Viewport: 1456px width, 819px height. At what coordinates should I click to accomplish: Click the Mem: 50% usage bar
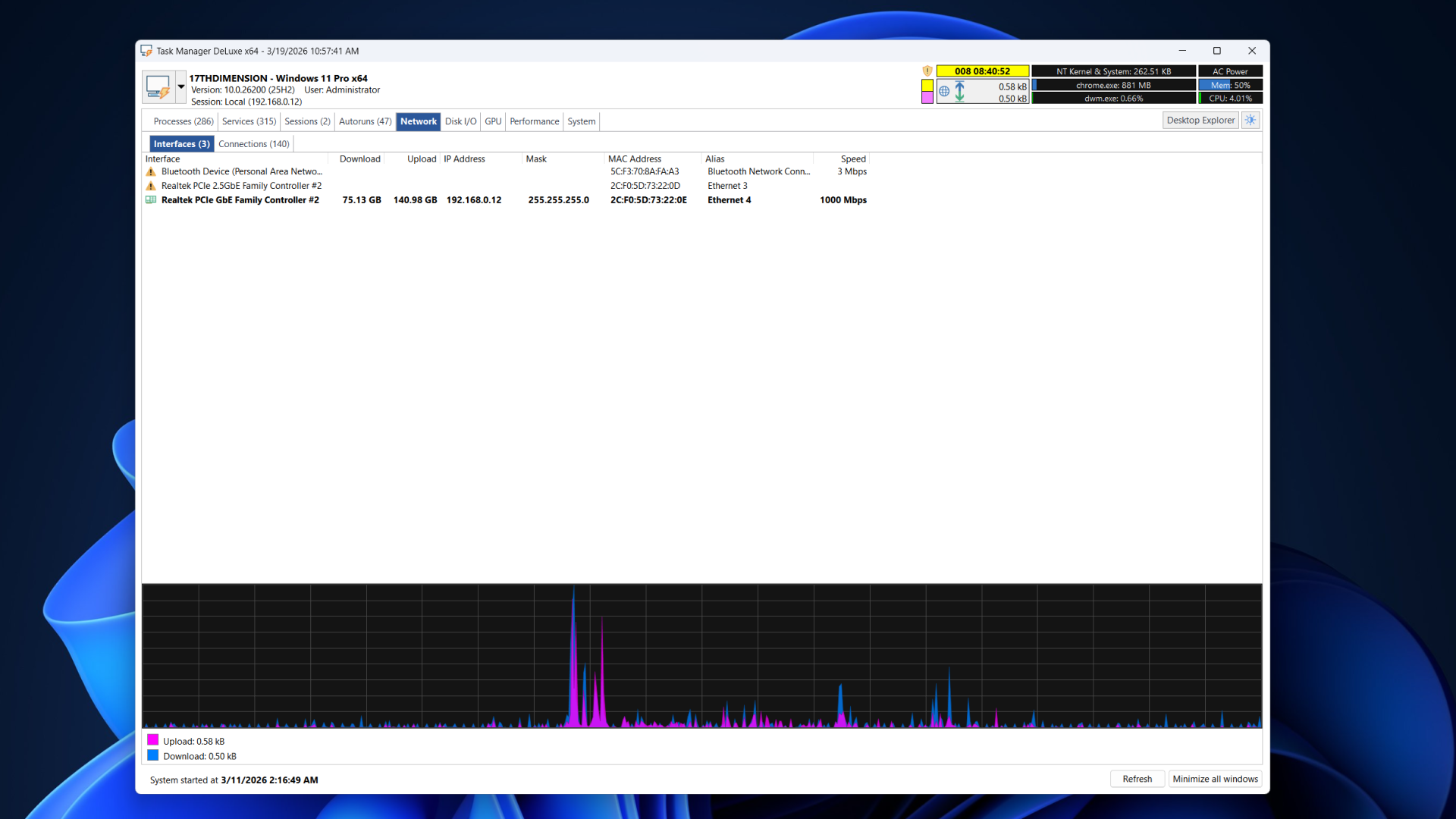coord(1230,85)
